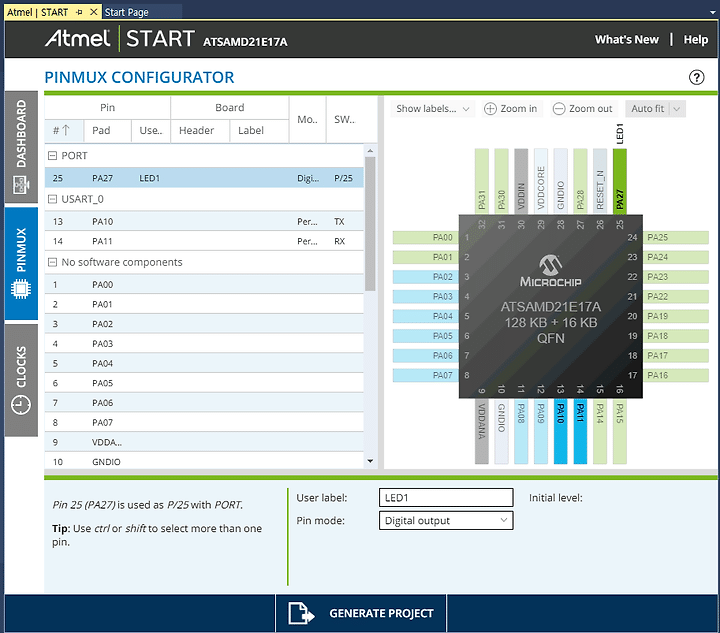Image resolution: width=720 pixels, height=633 pixels.
Task: Click the VDDANA pin on chip diagram
Action: coord(481,431)
